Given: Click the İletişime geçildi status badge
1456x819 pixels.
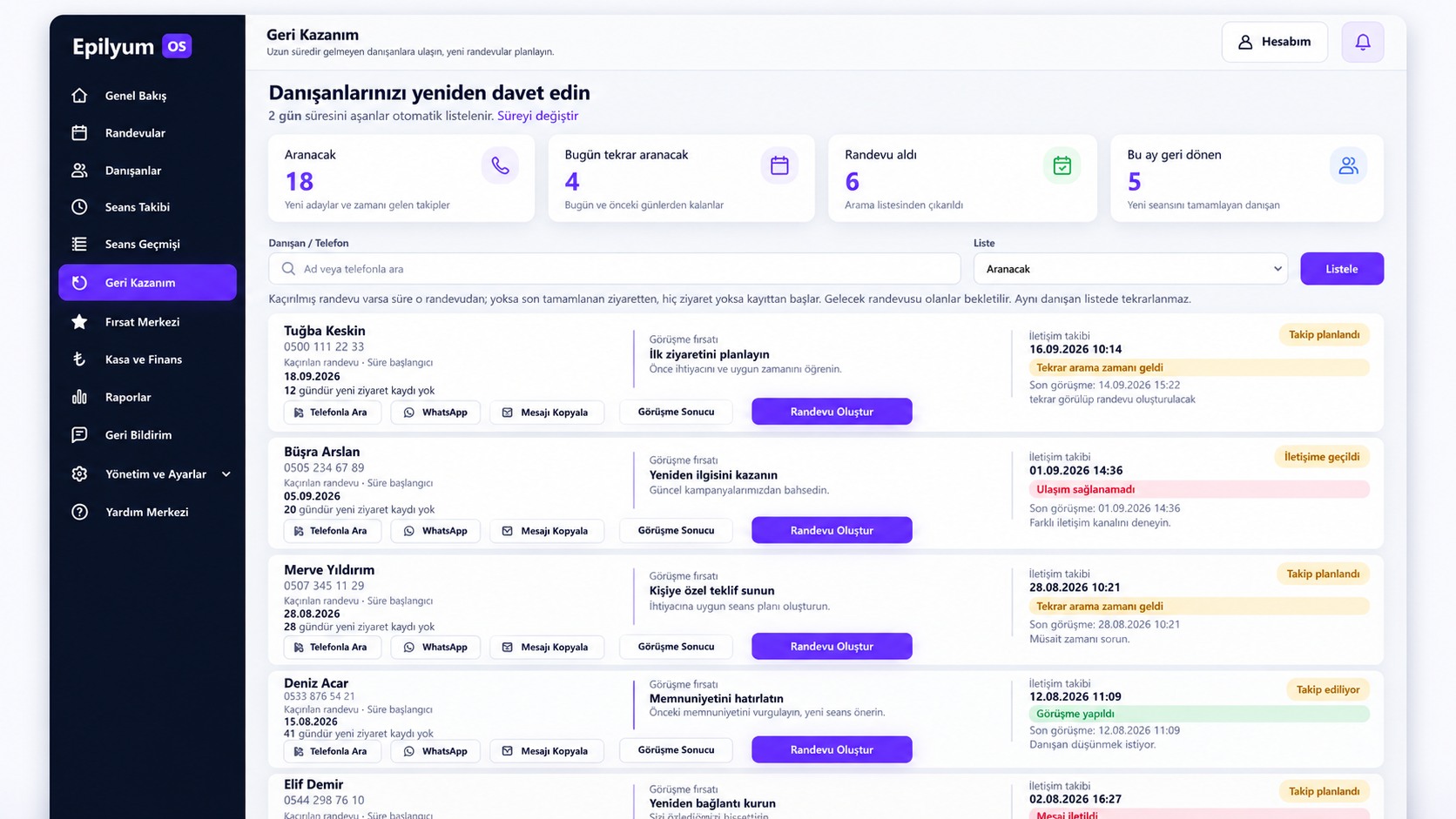Looking at the screenshot, I should click(1322, 457).
